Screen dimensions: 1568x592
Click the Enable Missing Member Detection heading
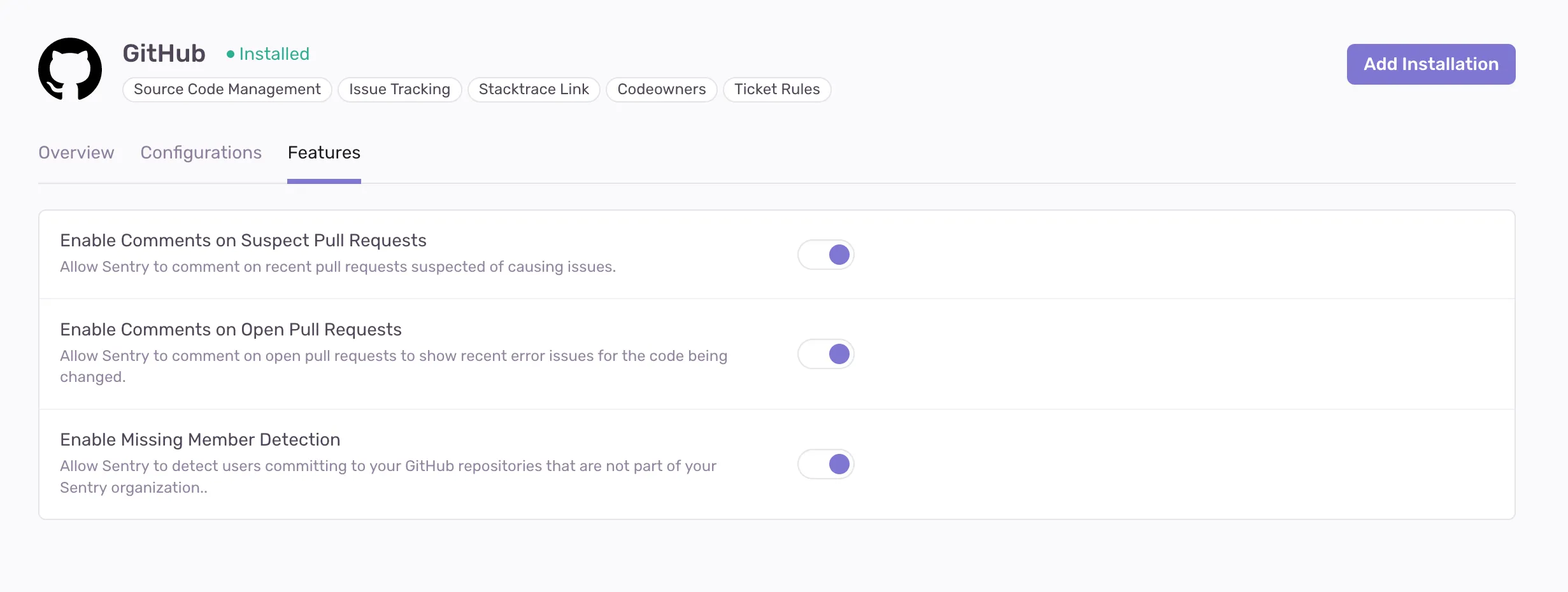199,439
